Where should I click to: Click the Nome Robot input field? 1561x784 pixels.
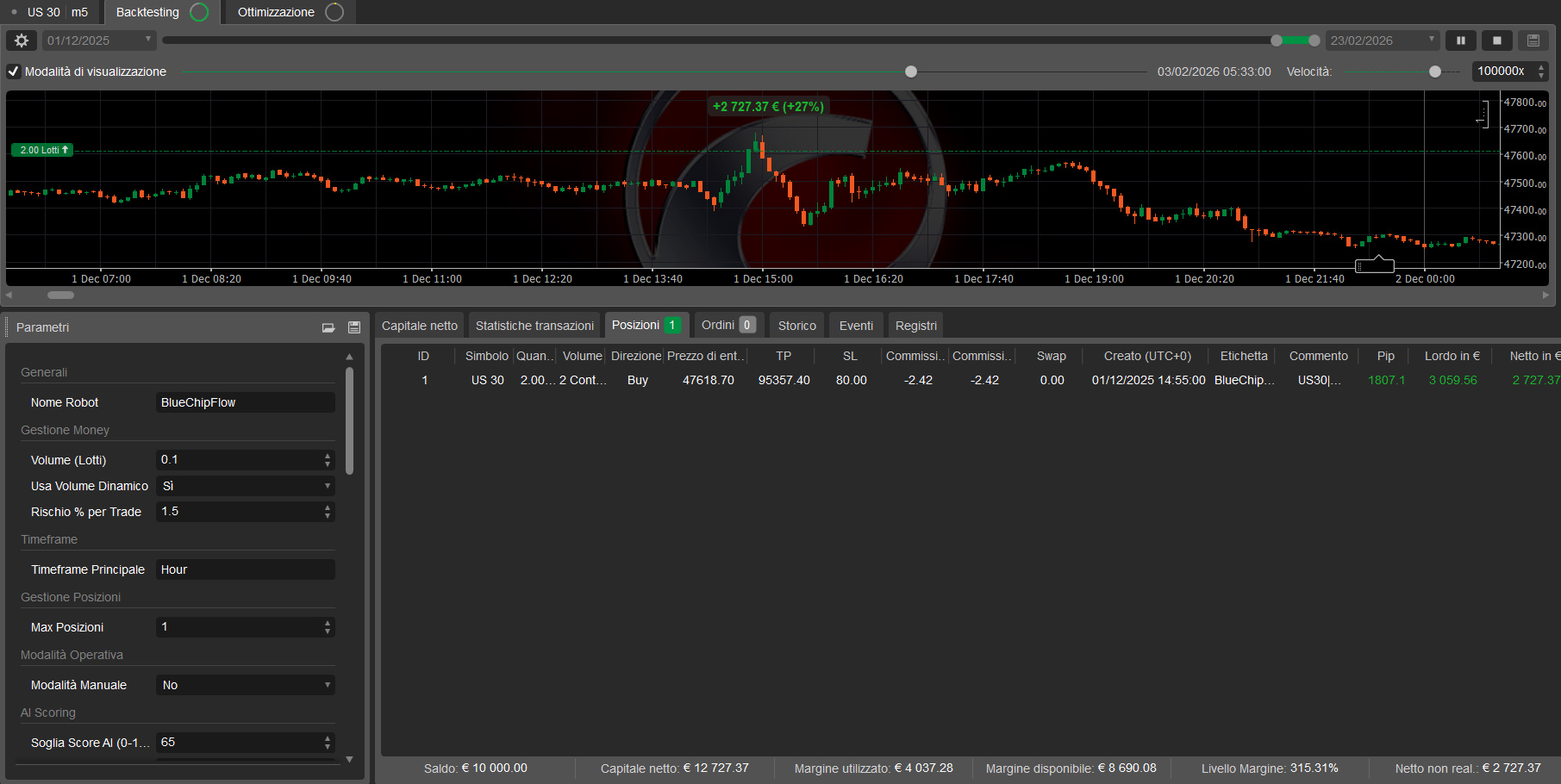click(245, 401)
